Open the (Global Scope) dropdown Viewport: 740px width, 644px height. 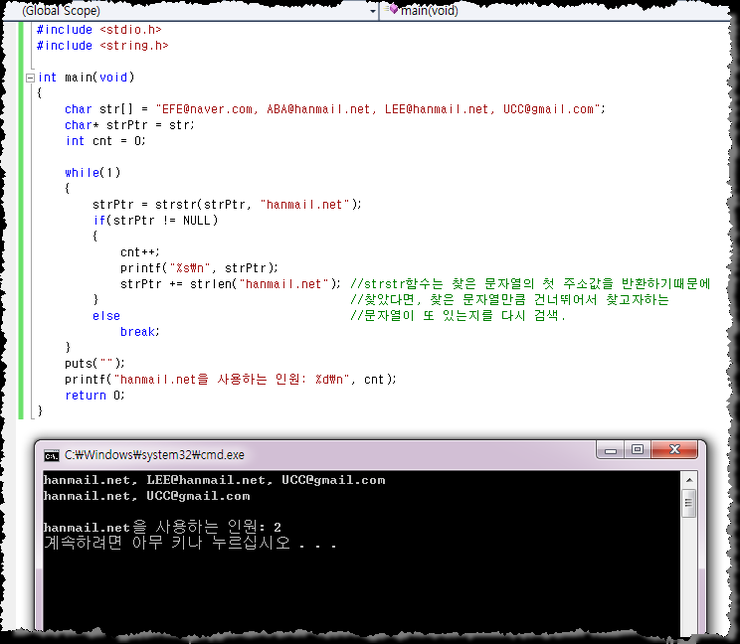(x=373, y=10)
